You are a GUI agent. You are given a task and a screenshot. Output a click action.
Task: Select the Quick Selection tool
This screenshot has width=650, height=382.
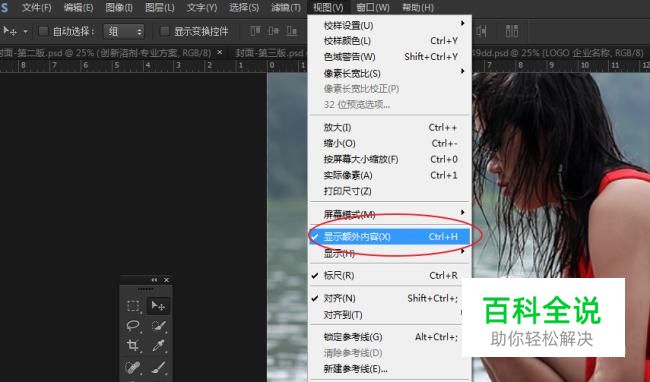click(x=158, y=326)
